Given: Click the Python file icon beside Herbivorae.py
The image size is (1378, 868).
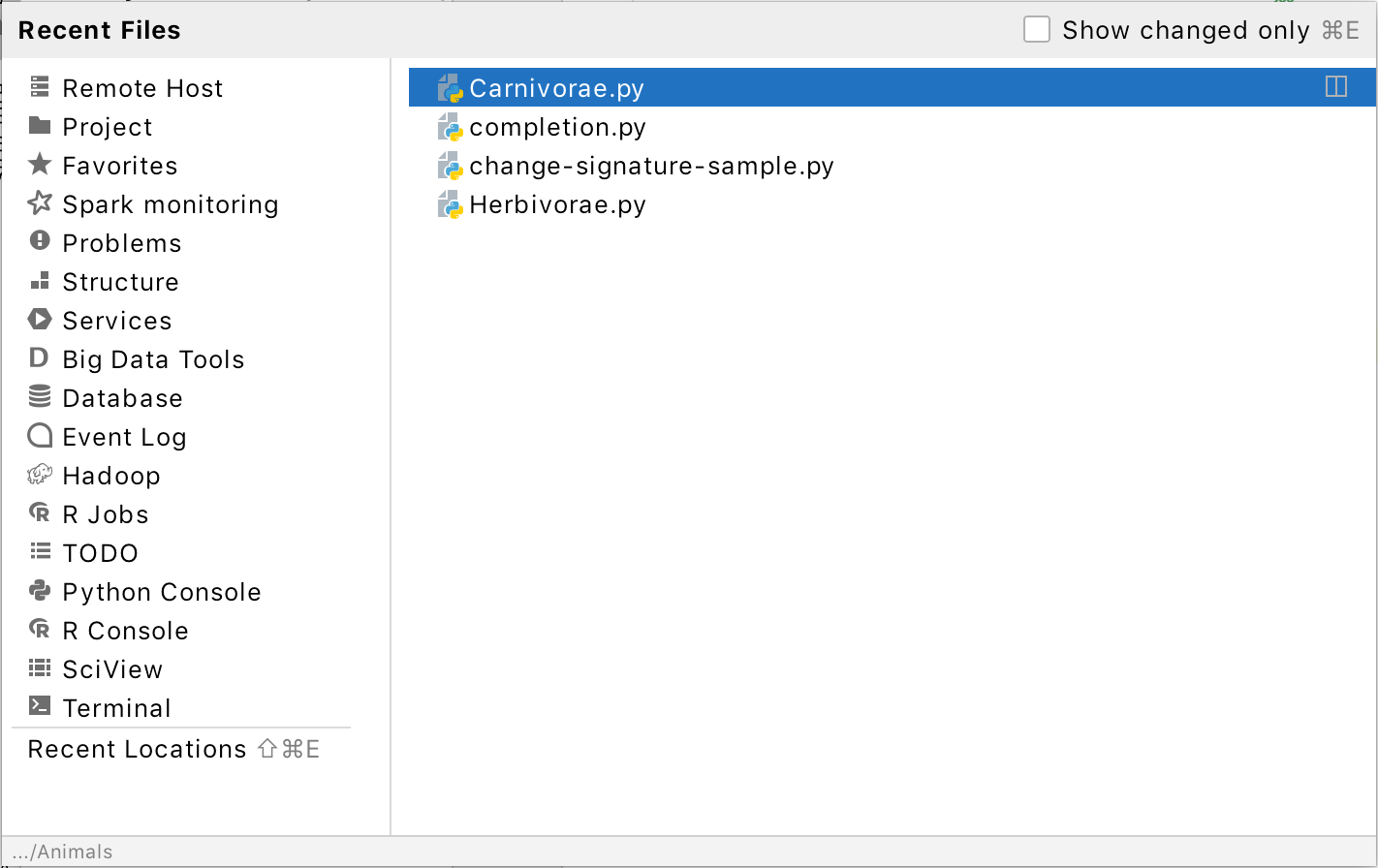Looking at the screenshot, I should pos(450,204).
